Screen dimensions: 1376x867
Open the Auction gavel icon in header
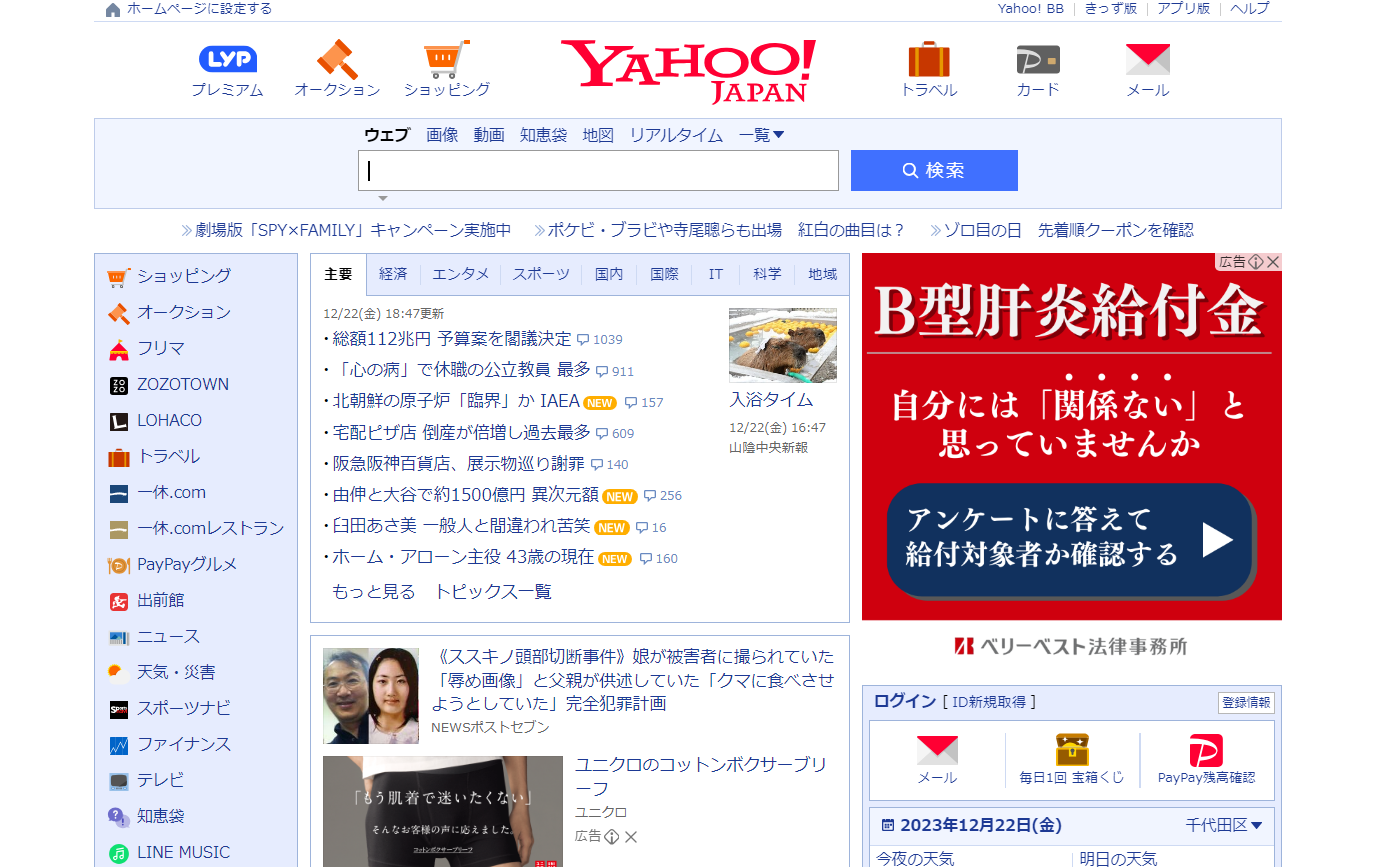coord(337,59)
